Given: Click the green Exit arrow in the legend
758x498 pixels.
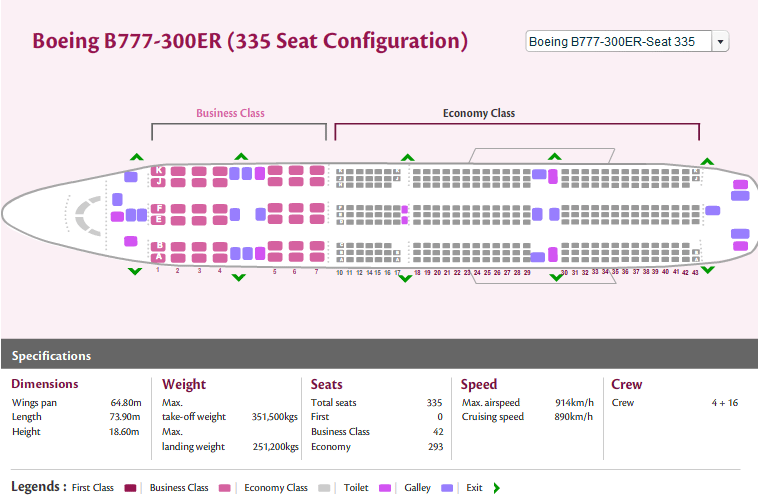Looking at the screenshot, I should (497, 488).
